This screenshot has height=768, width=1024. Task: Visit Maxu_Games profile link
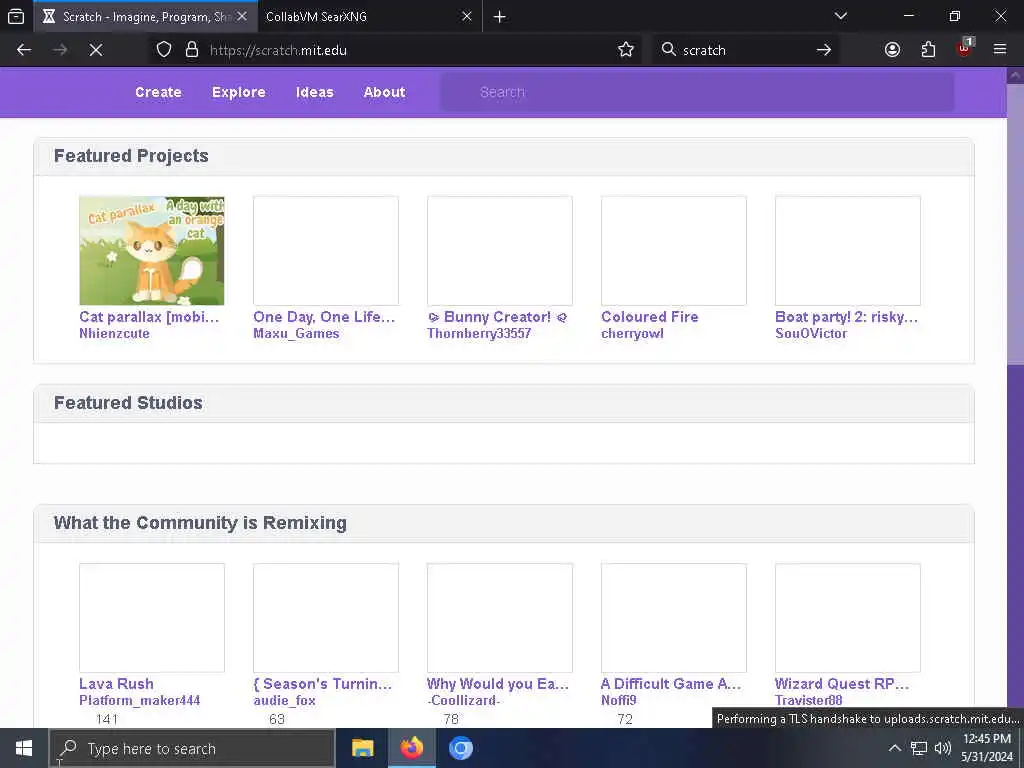coord(296,333)
